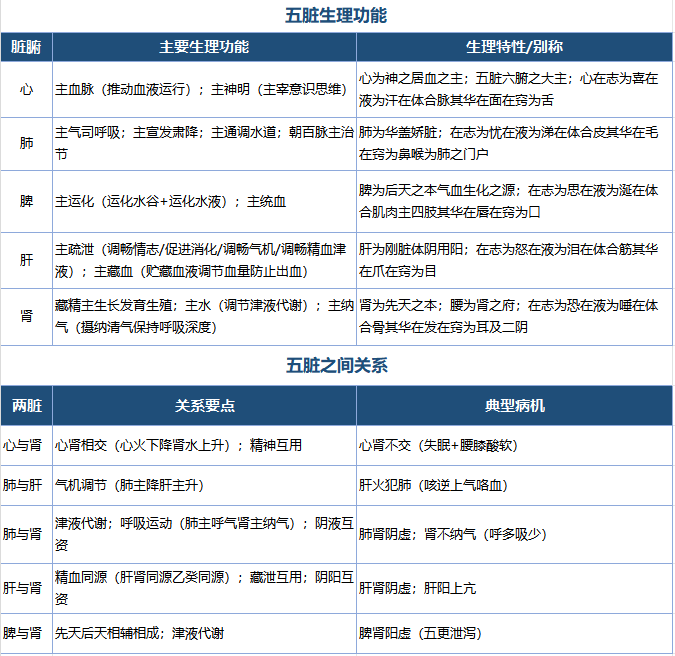The image size is (675, 656).
Task: Select the 心与肾 row label
Action: (x=26, y=446)
